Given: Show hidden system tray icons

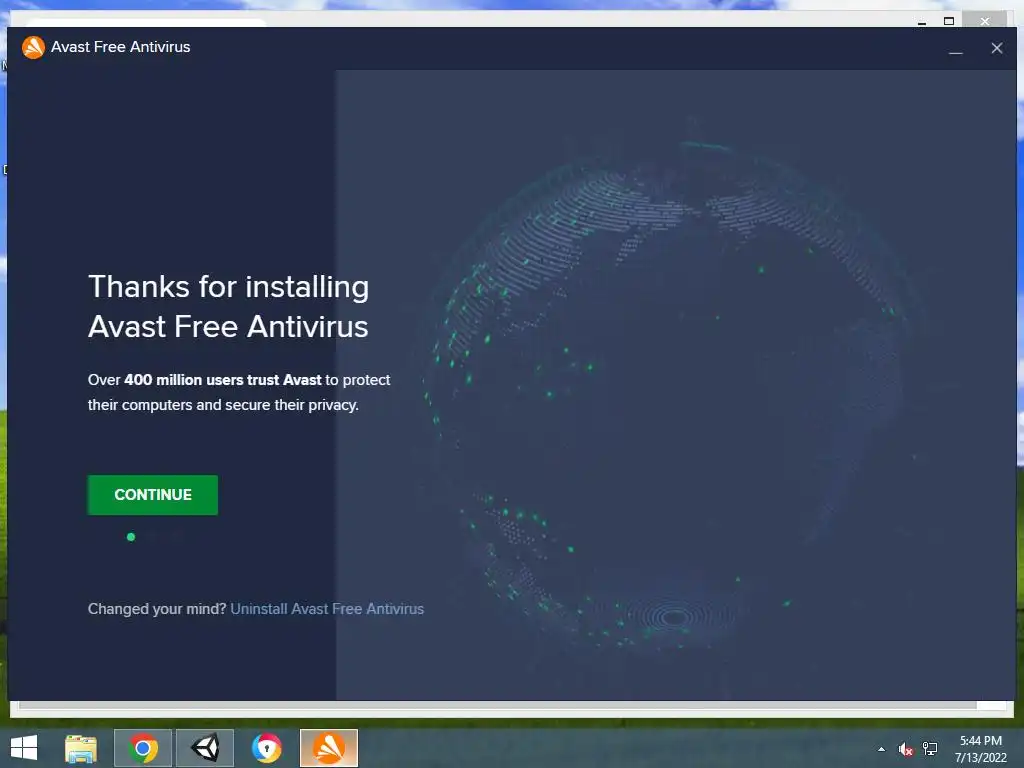Looking at the screenshot, I should coord(882,749).
